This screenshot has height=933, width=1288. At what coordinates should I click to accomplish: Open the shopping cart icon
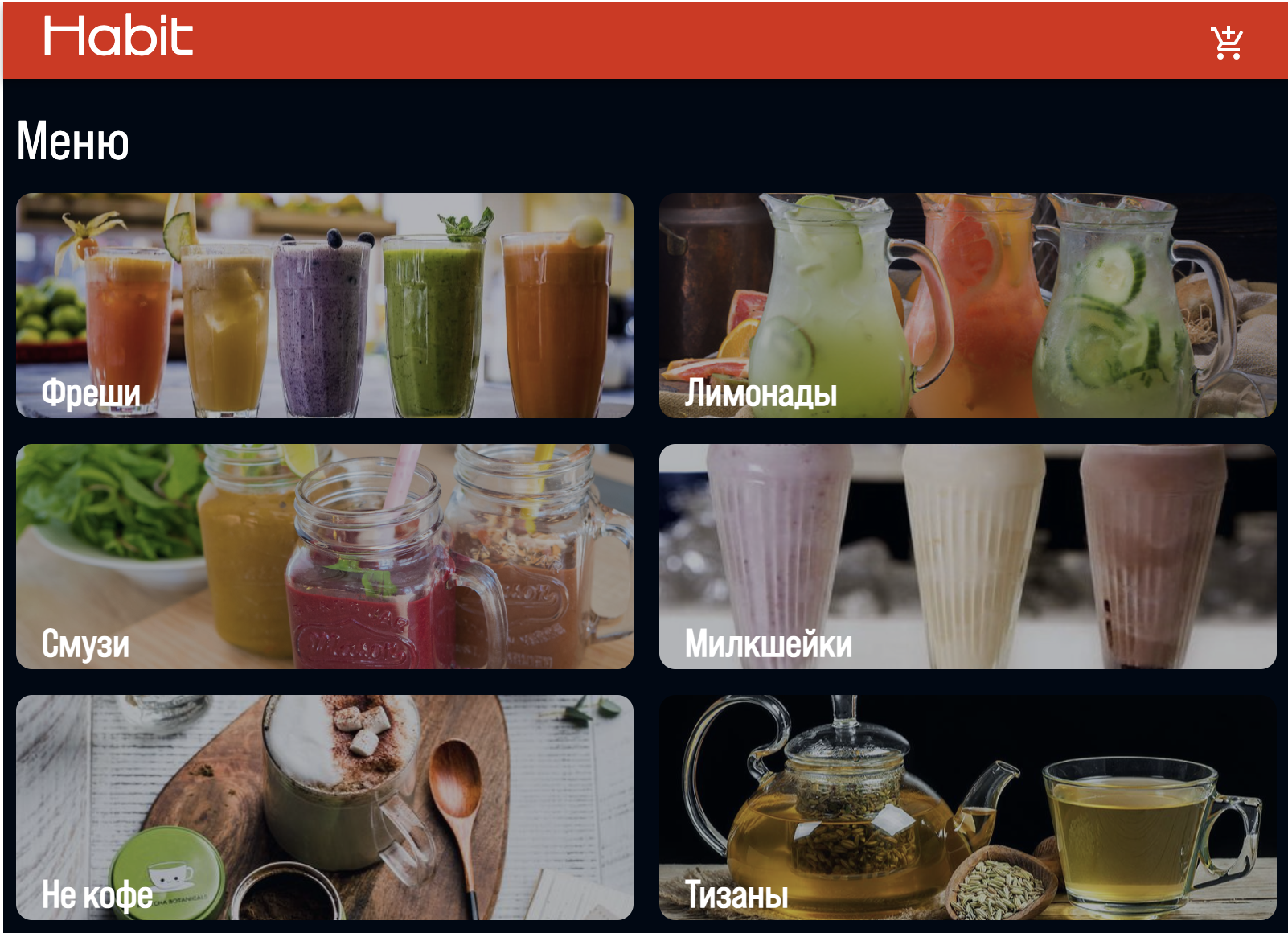pyautogui.click(x=1227, y=43)
